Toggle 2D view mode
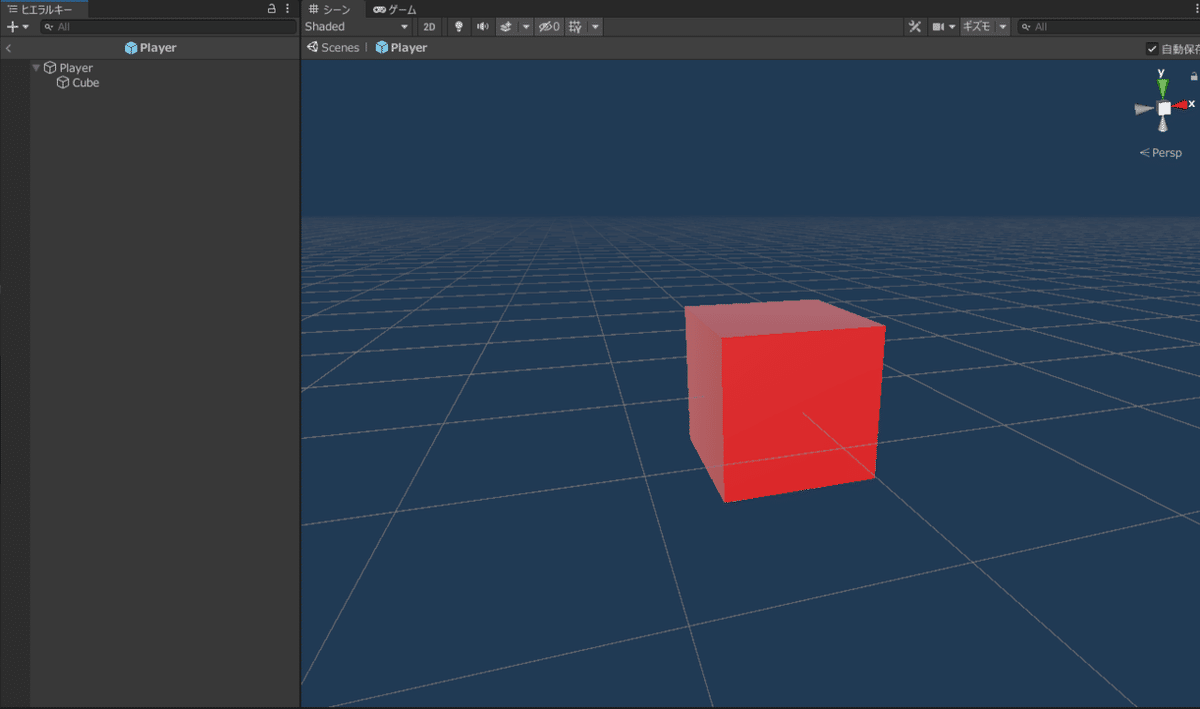 [429, 27]
